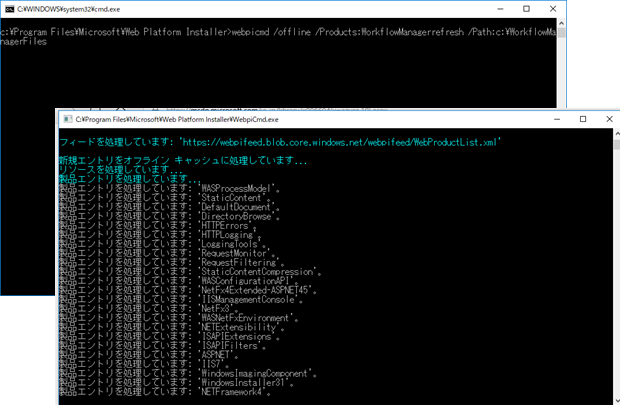Click the 'IIS7' output line
Viewport: 620px width, 405px height.
click(x=144, y=363)
